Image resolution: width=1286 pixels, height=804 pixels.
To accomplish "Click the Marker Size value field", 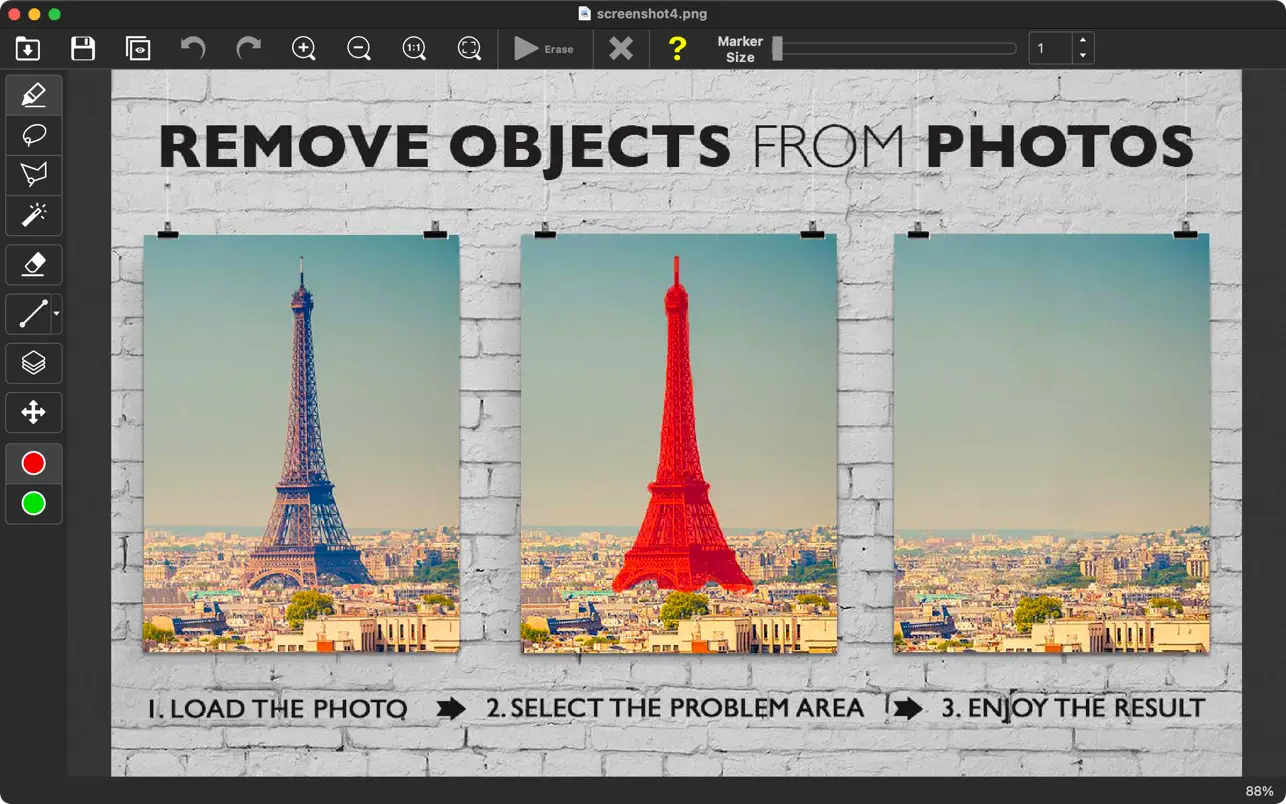I will coord(1050,48).
